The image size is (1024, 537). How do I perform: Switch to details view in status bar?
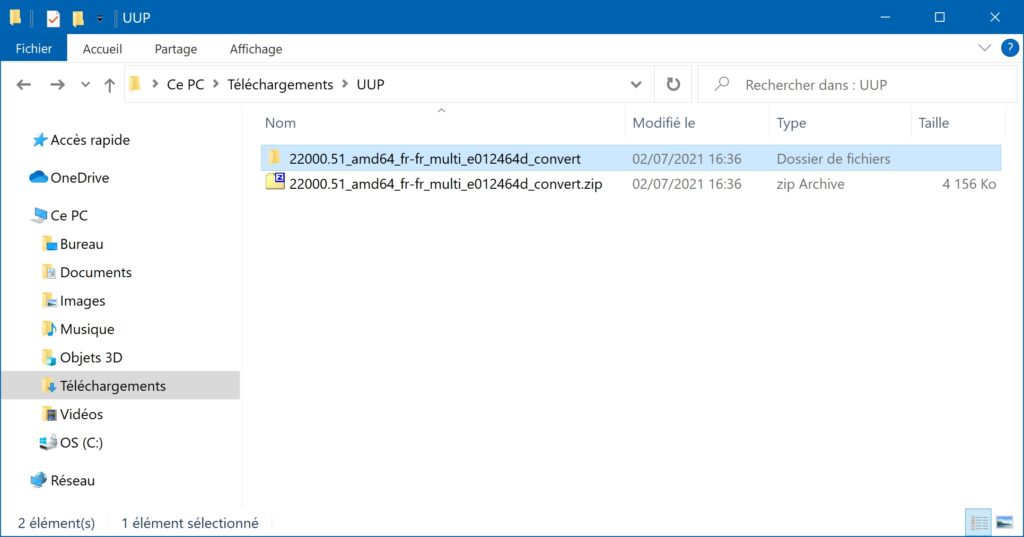(978, 523)
